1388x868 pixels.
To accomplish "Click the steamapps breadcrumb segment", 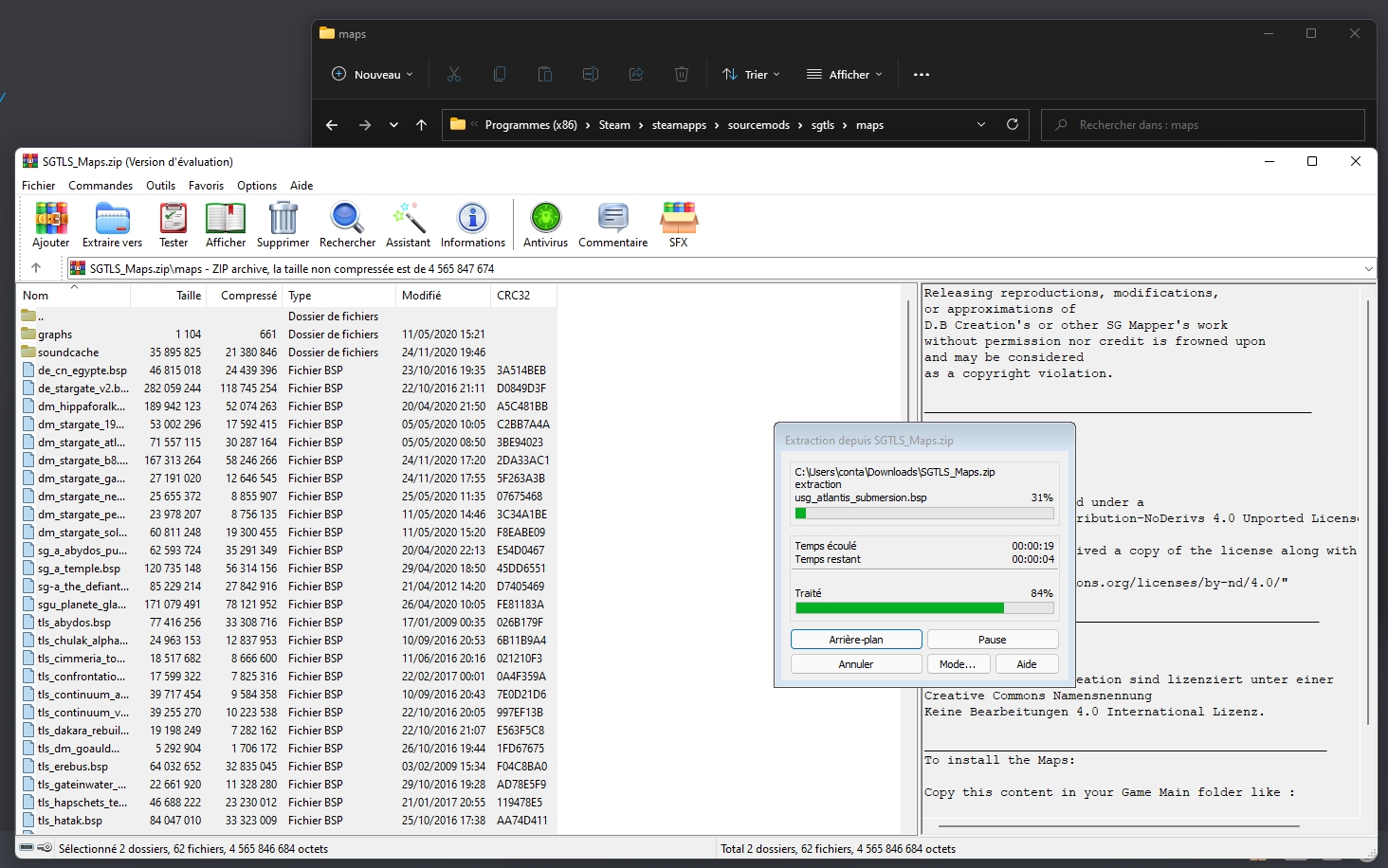I will (679, 125).
